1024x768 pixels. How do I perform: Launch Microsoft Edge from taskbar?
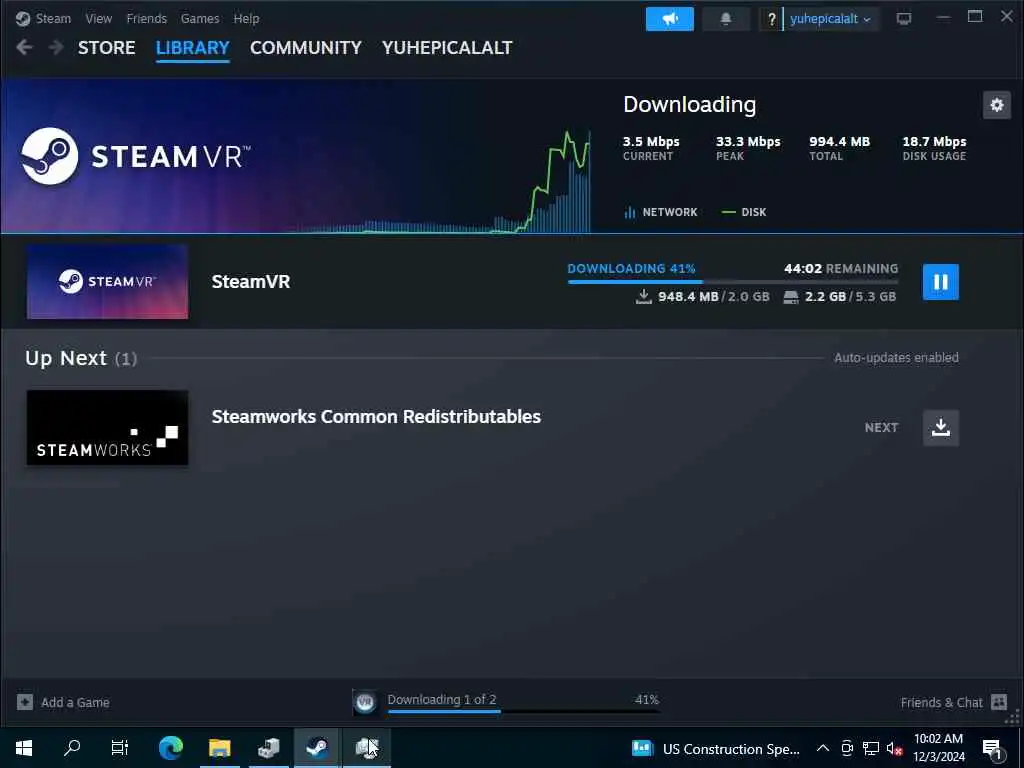(x=171, y=748)
